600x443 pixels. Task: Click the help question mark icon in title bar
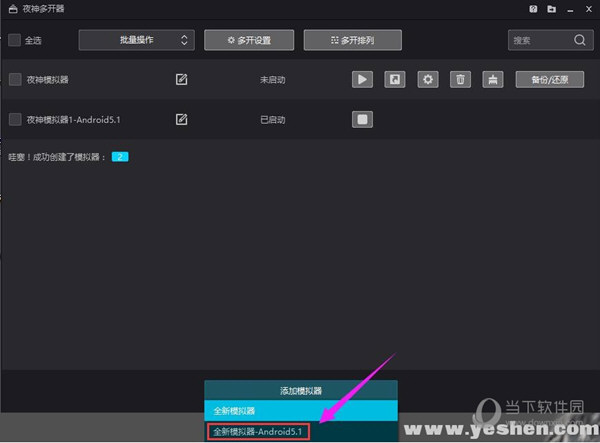coord(532,10)
